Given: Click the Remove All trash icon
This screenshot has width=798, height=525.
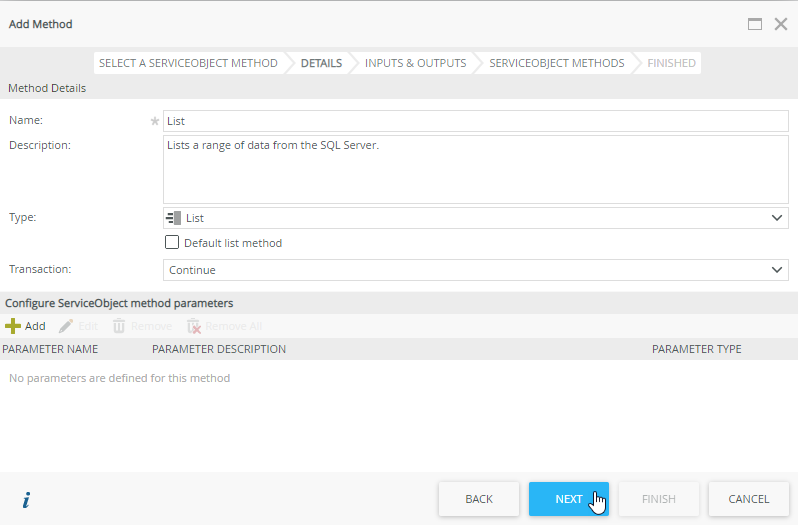Looking at the screenshot, I should pos(194,326).
